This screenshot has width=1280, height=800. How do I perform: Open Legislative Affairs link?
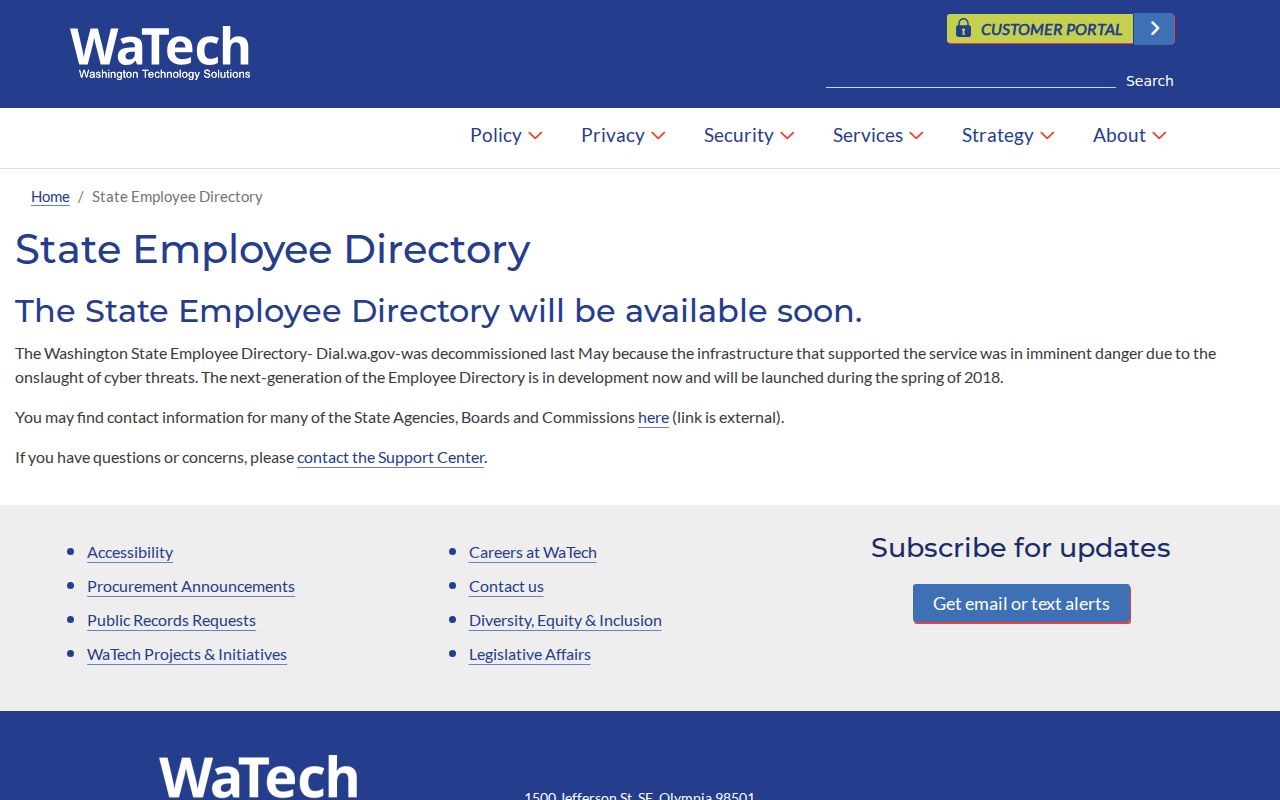(530, 654)
